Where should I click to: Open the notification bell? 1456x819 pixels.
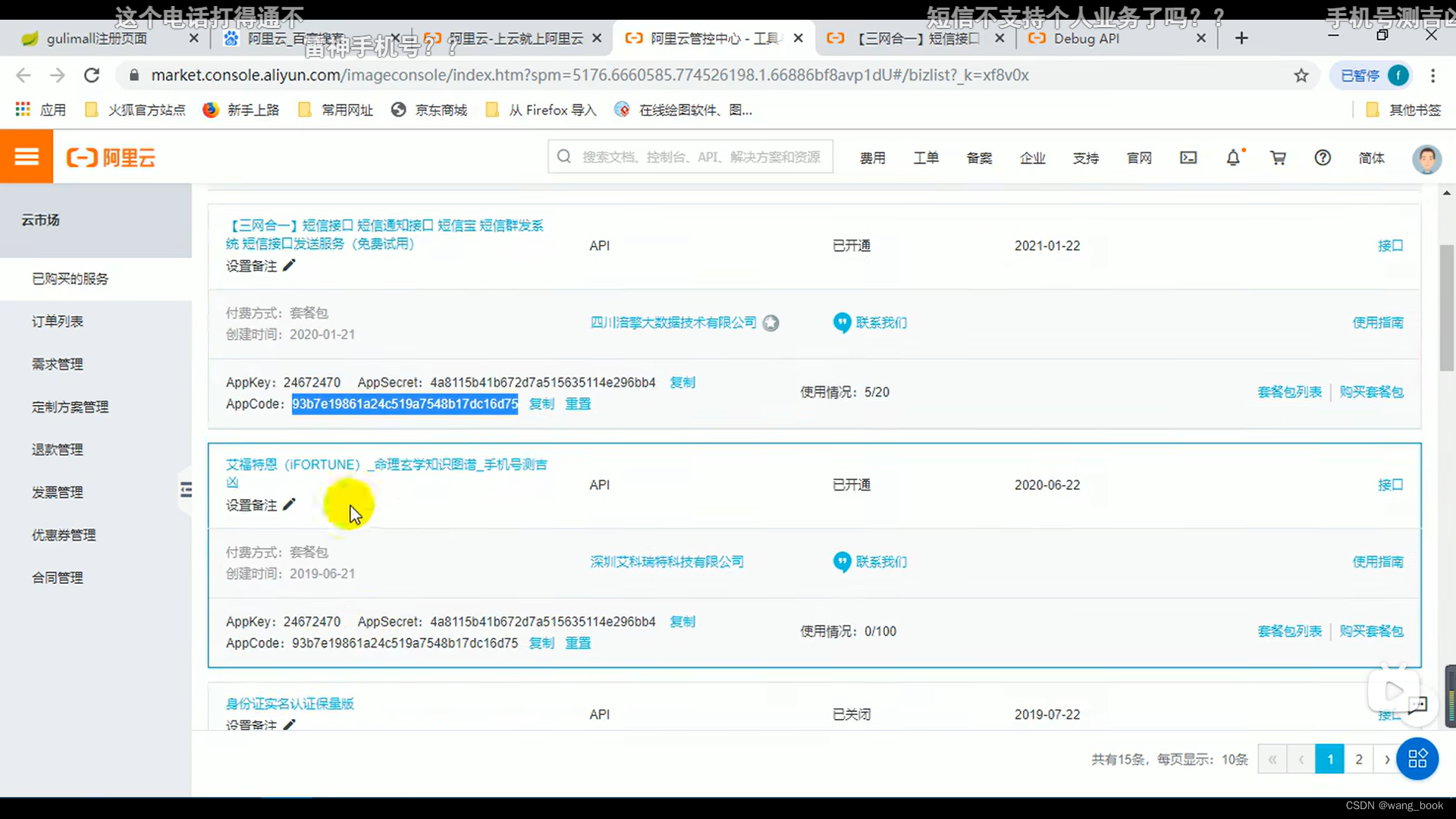[x=1234, y=158]
